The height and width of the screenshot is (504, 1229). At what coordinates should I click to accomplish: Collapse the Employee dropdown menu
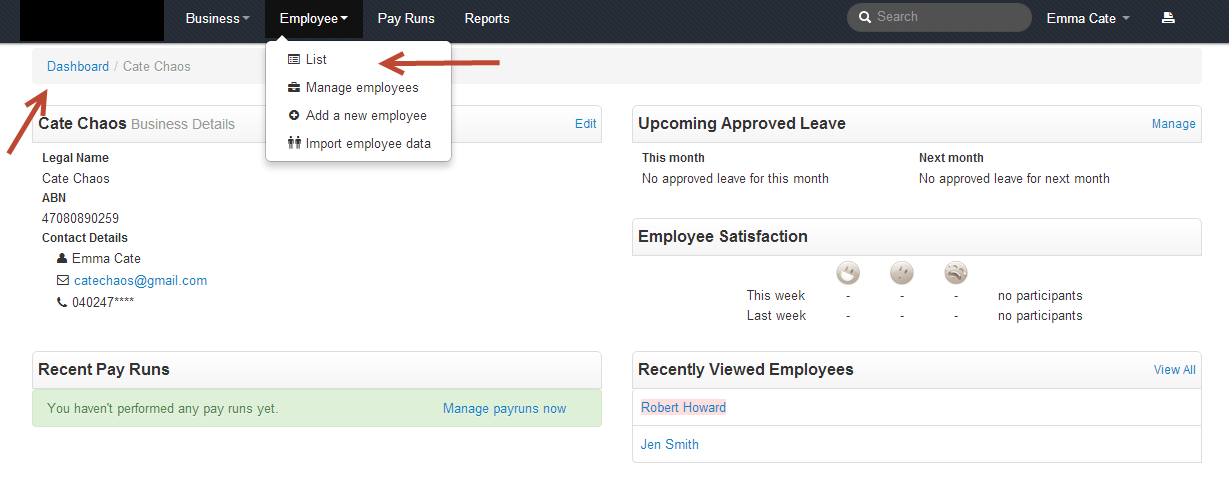point(313,18)
